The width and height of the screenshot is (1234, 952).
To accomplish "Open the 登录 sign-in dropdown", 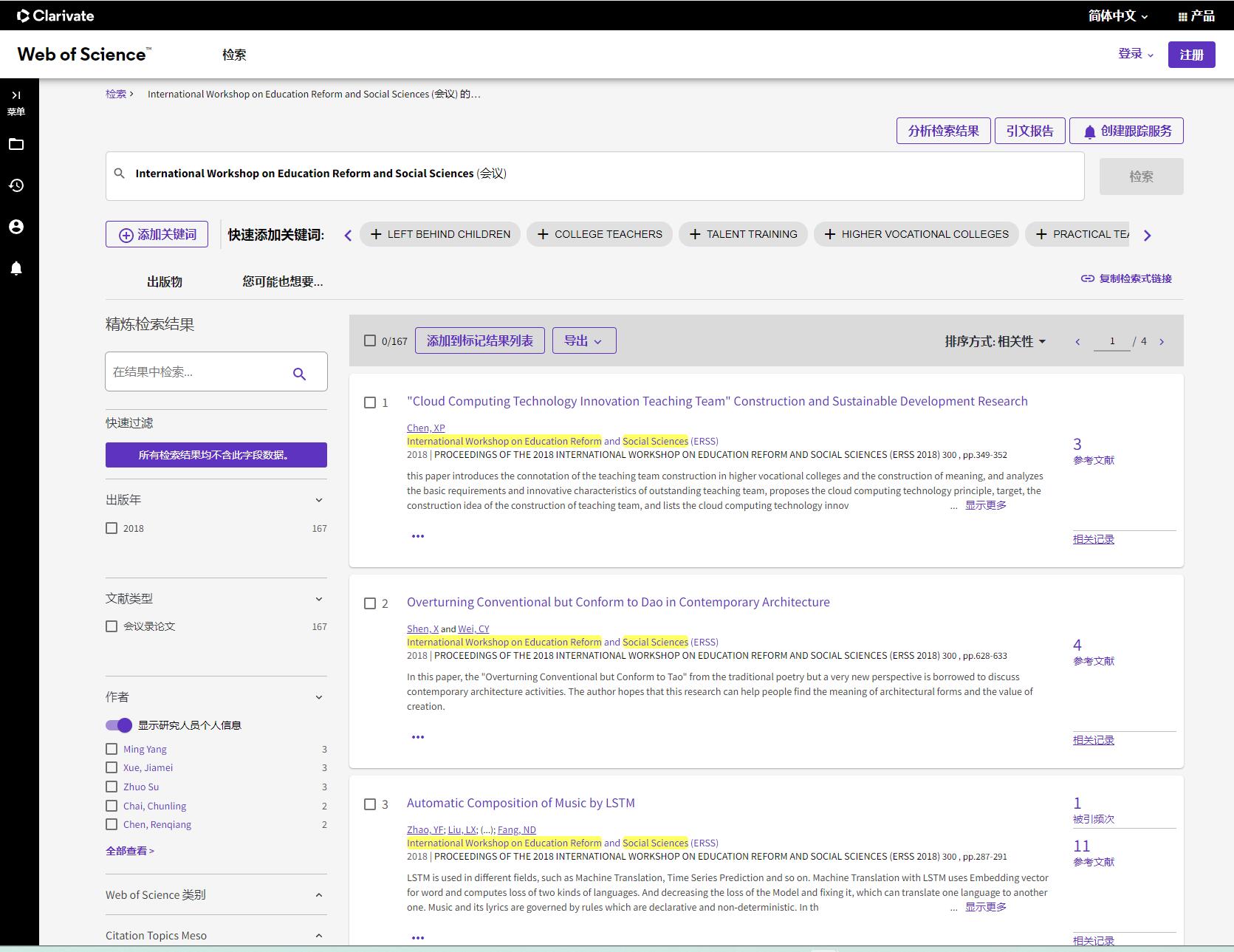I will click(x=1136, y=54).
